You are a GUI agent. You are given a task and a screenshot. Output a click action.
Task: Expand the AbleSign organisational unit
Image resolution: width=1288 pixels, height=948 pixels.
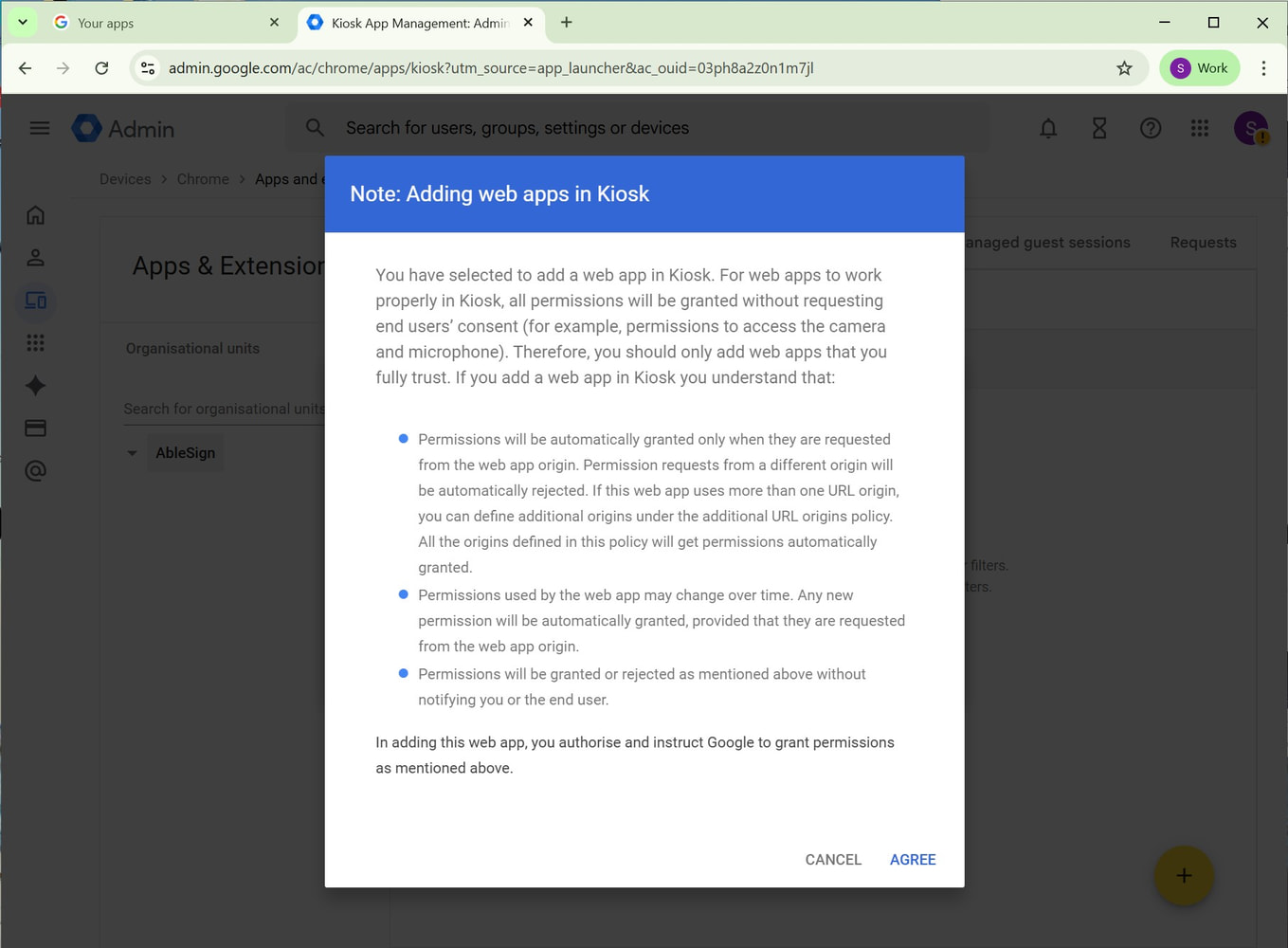point(132,453)
